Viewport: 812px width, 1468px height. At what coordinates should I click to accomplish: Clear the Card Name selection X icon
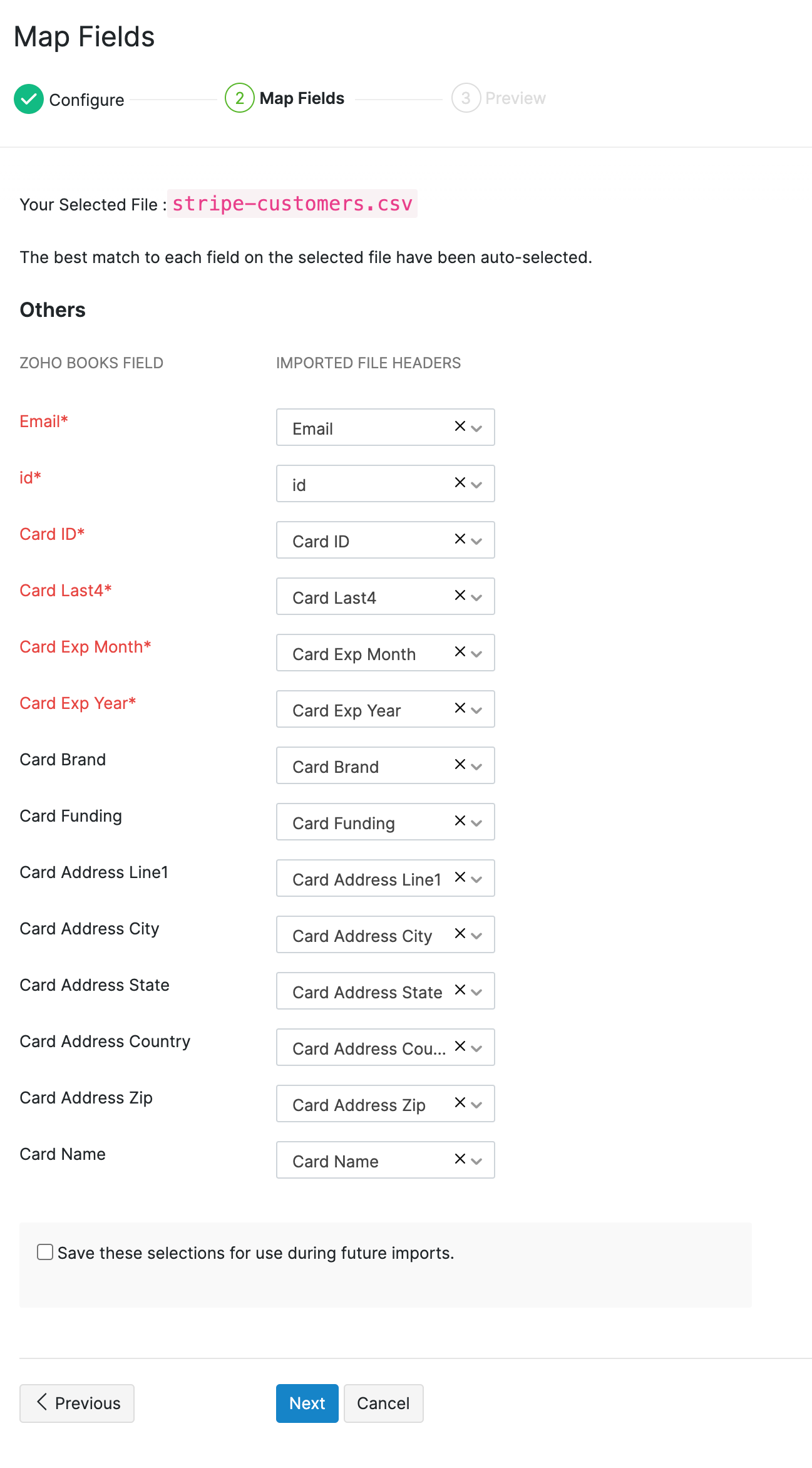[460, 1159]
